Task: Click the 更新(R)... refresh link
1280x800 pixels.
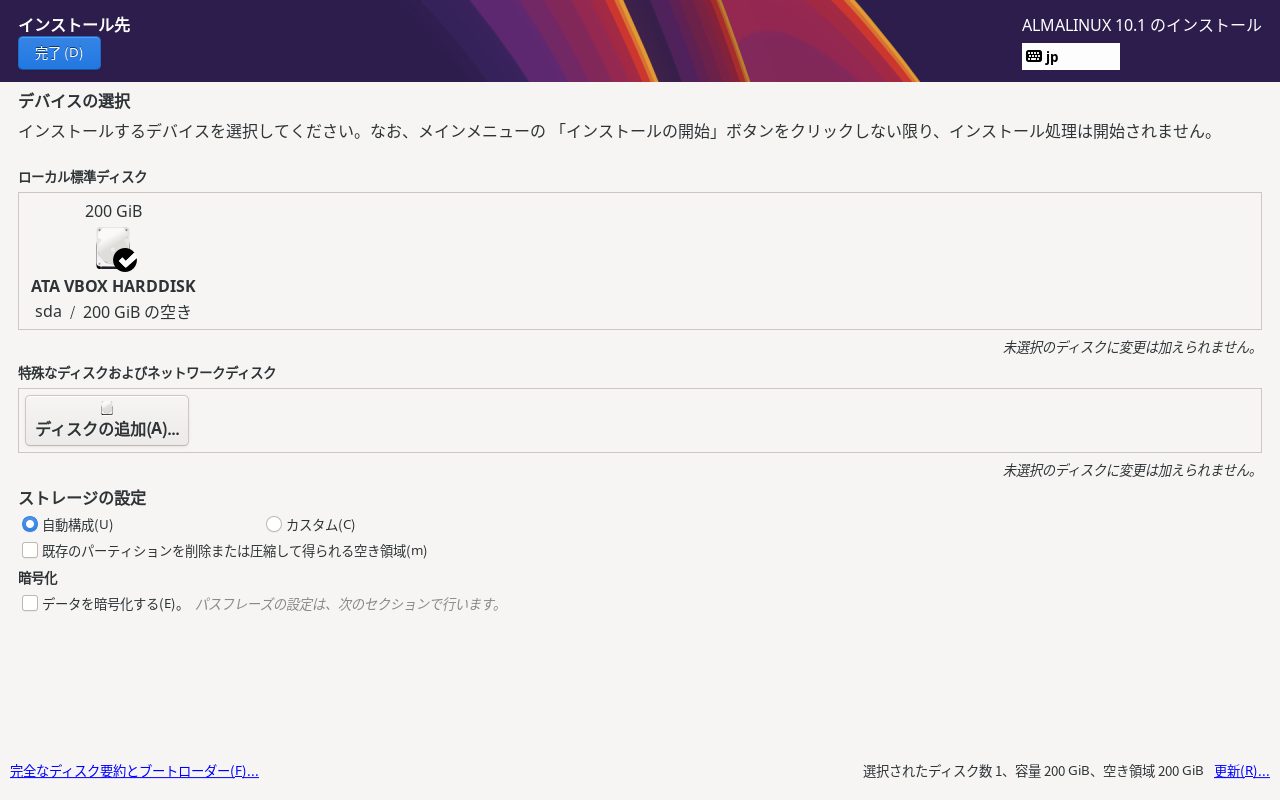Action: tap(1242, 771)
